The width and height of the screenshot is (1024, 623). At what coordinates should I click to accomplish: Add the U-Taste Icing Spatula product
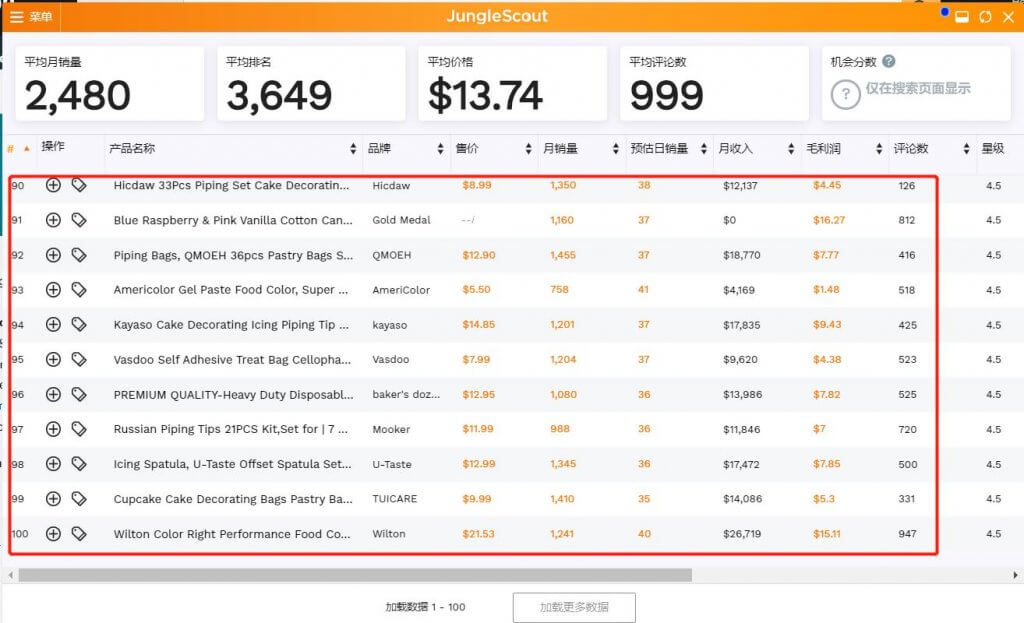[54, 464]
